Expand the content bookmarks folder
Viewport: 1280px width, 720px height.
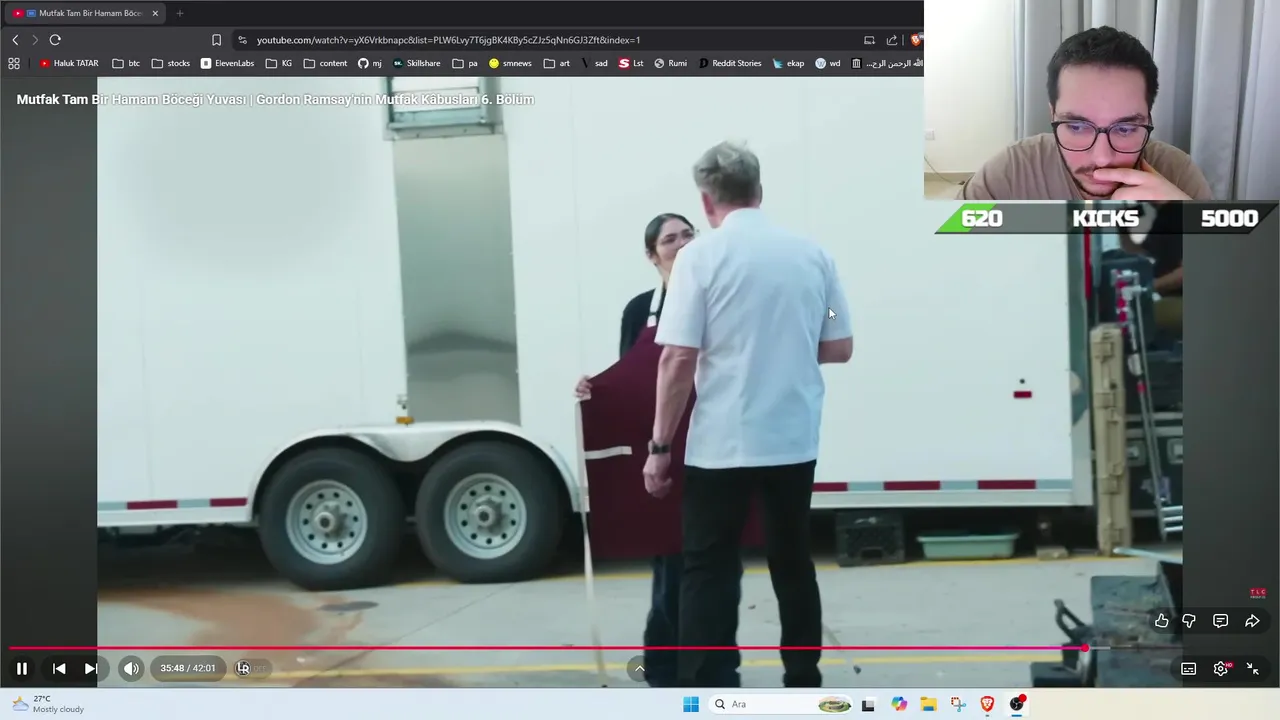tap(325, 63)
